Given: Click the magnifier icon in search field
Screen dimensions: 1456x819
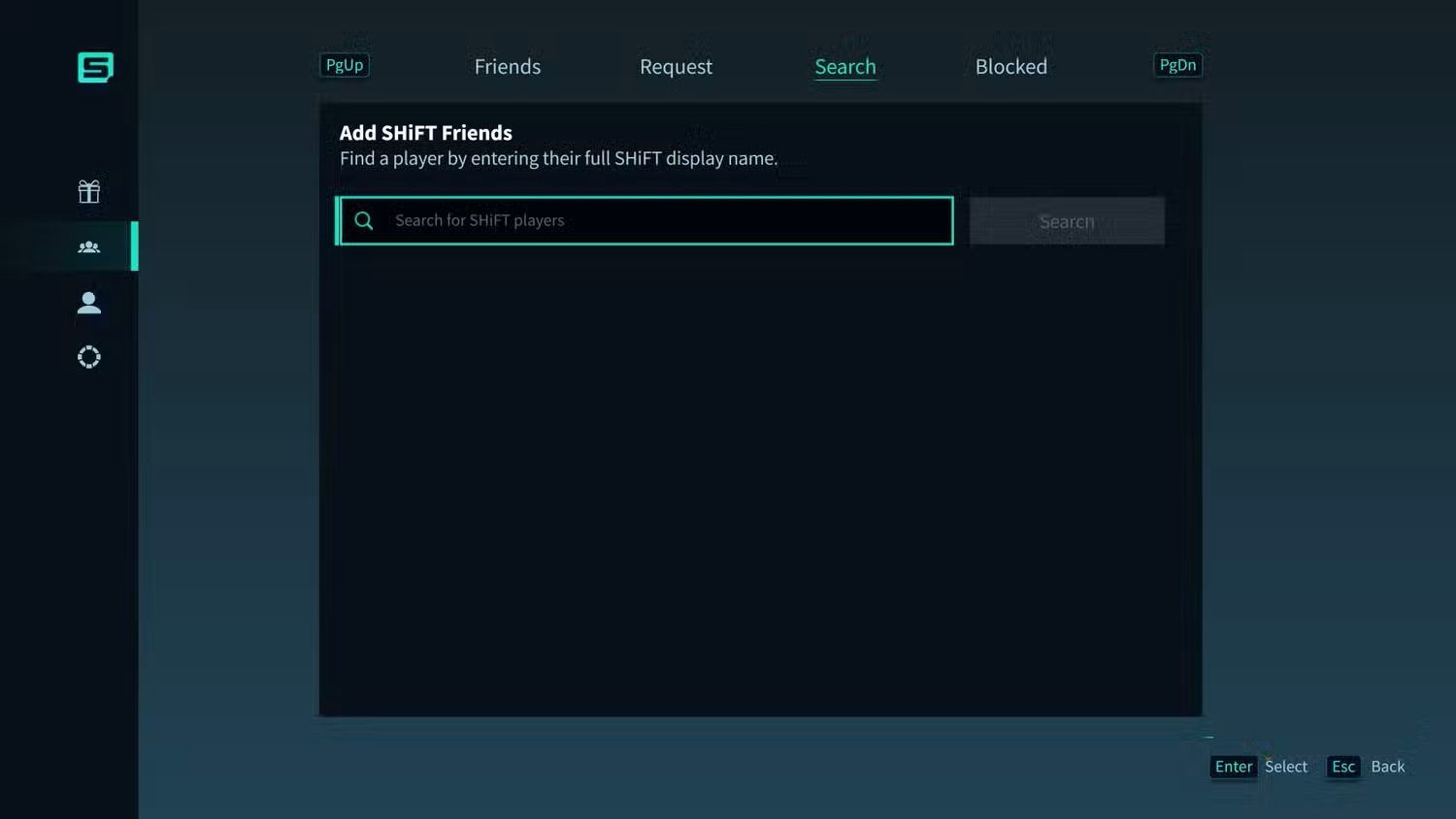Looking at the screenshot, I should (x=364, y=221).
